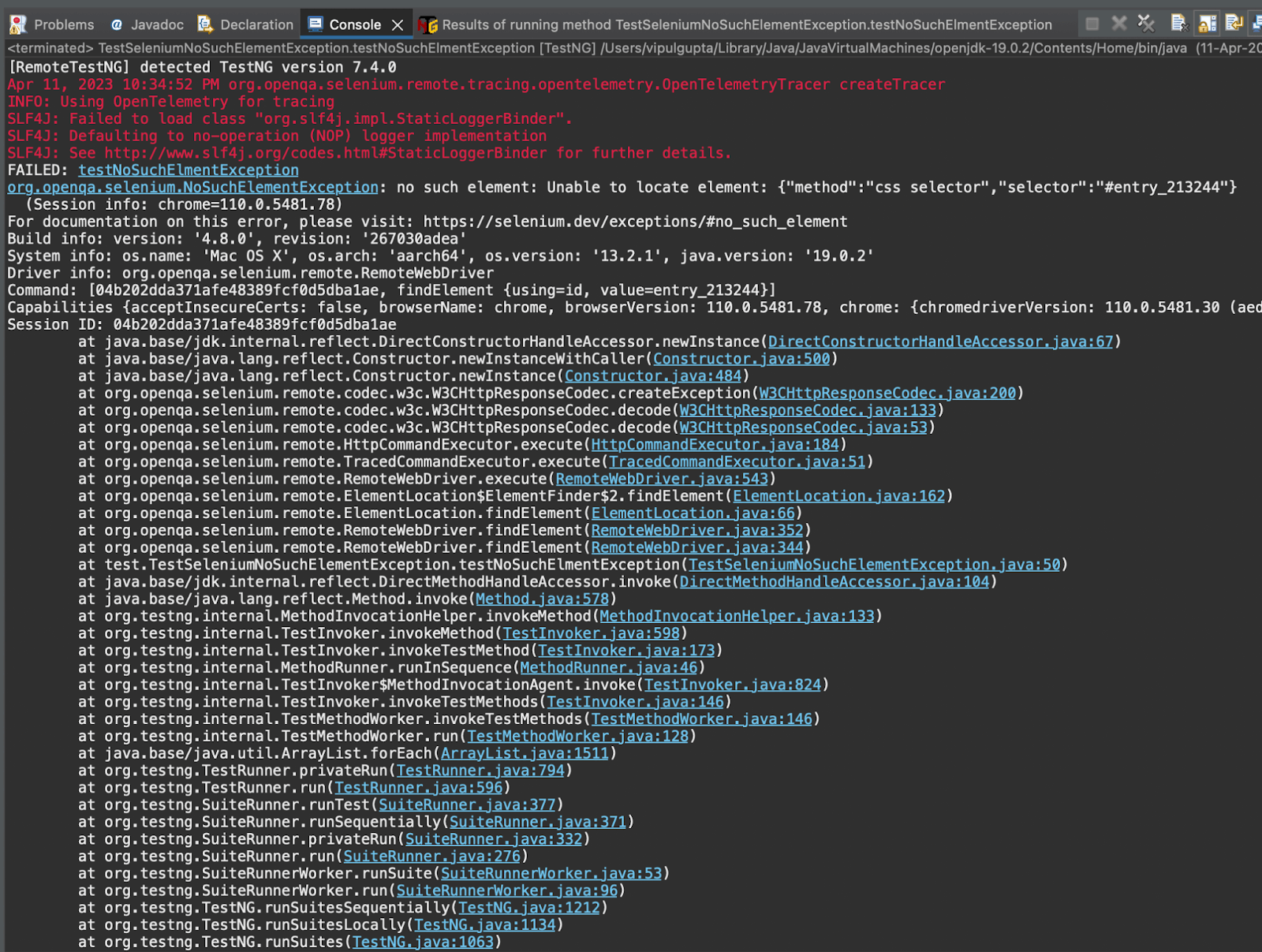Toggle Scroll Lock in the console toolbar
The width and height of the screenshot is (1262, 952).
pyautogui.click(x=1207, y=24)
